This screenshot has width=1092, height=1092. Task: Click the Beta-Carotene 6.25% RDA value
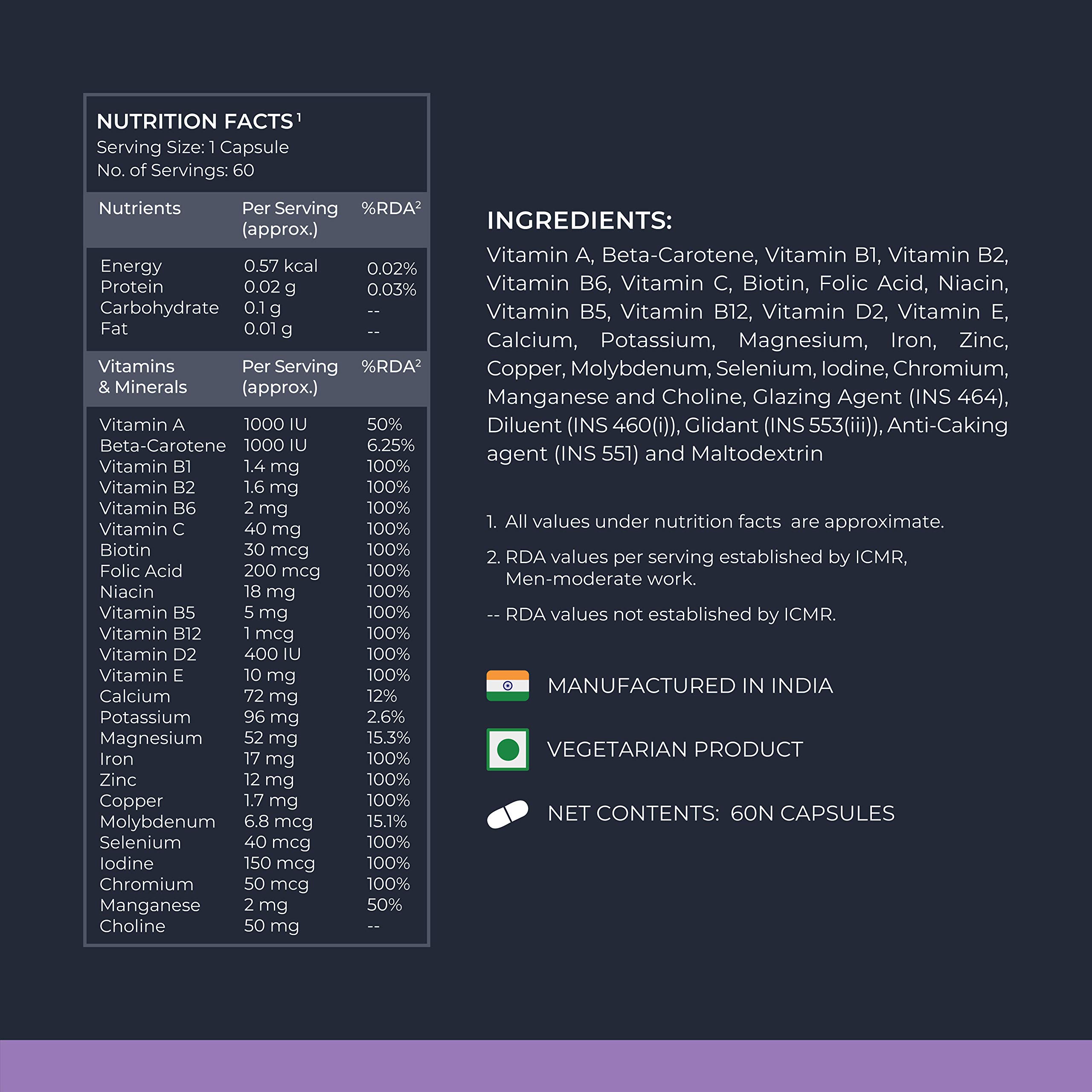point(391,445)
